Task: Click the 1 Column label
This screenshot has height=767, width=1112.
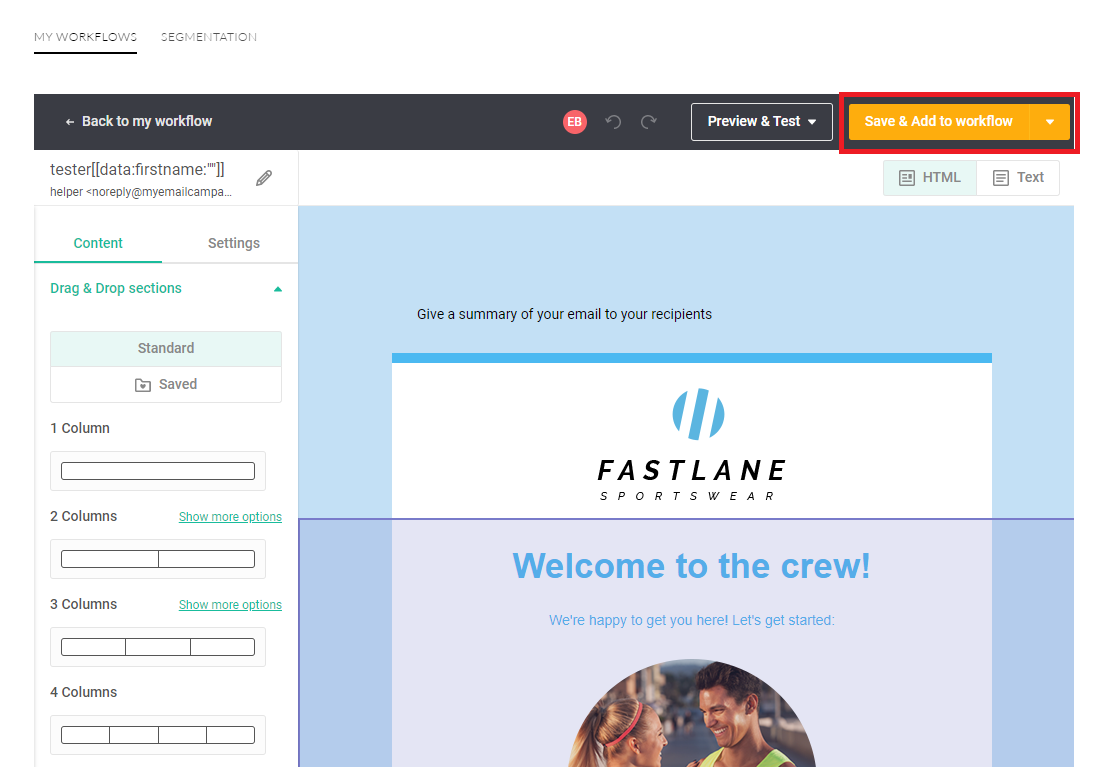Action: (79, 428)
